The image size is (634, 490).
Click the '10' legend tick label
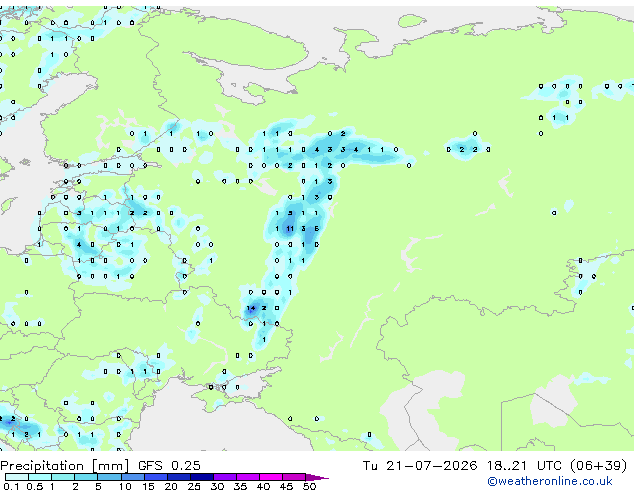125,486
